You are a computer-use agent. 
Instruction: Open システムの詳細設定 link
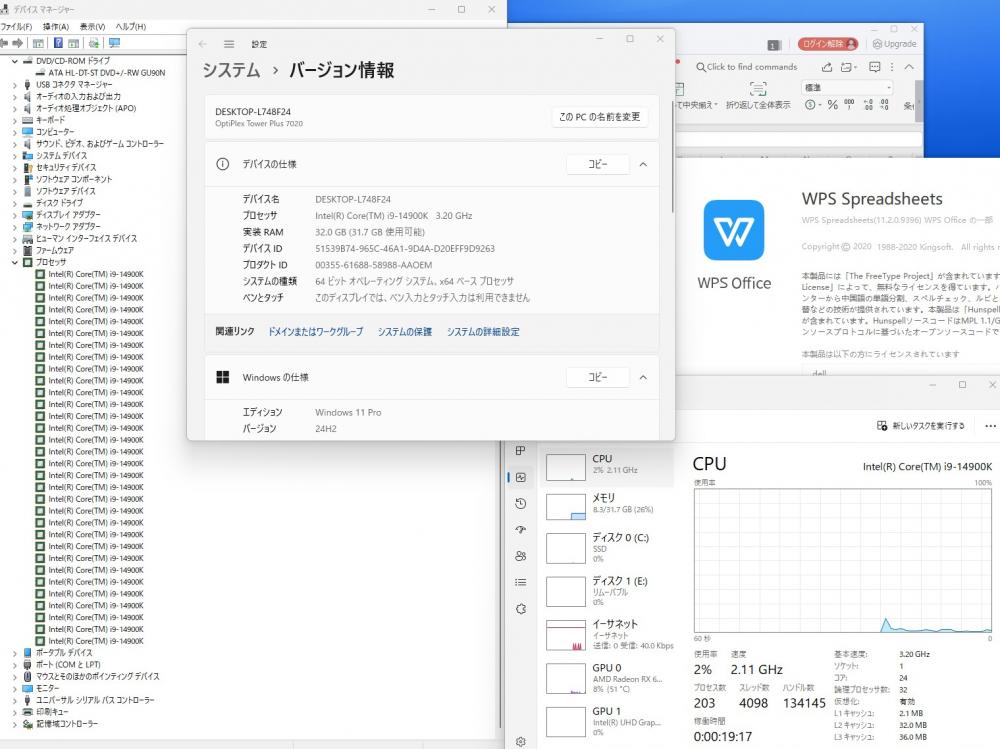pos(483,332)
